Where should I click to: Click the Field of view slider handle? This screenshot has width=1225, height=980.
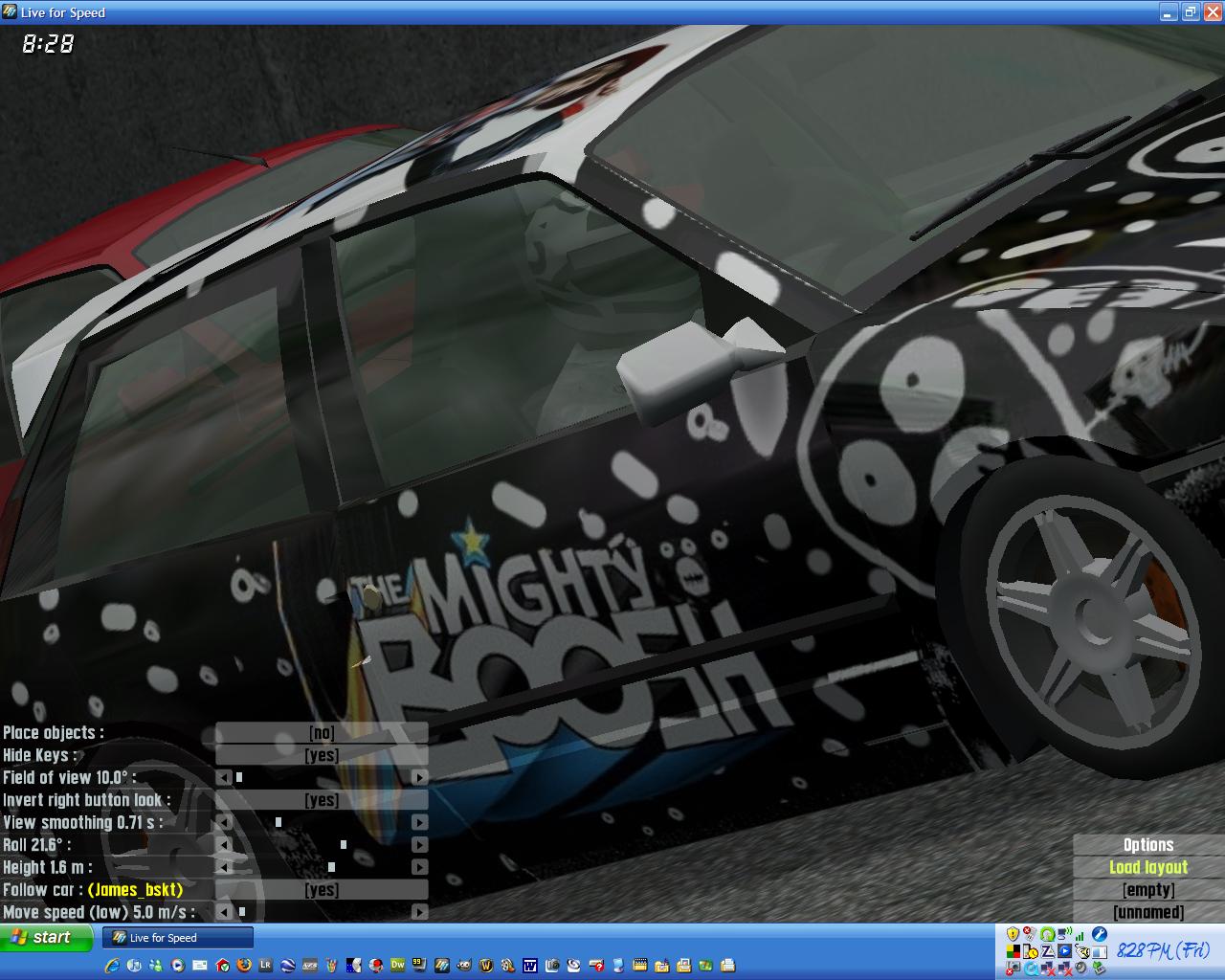[239, 778]
